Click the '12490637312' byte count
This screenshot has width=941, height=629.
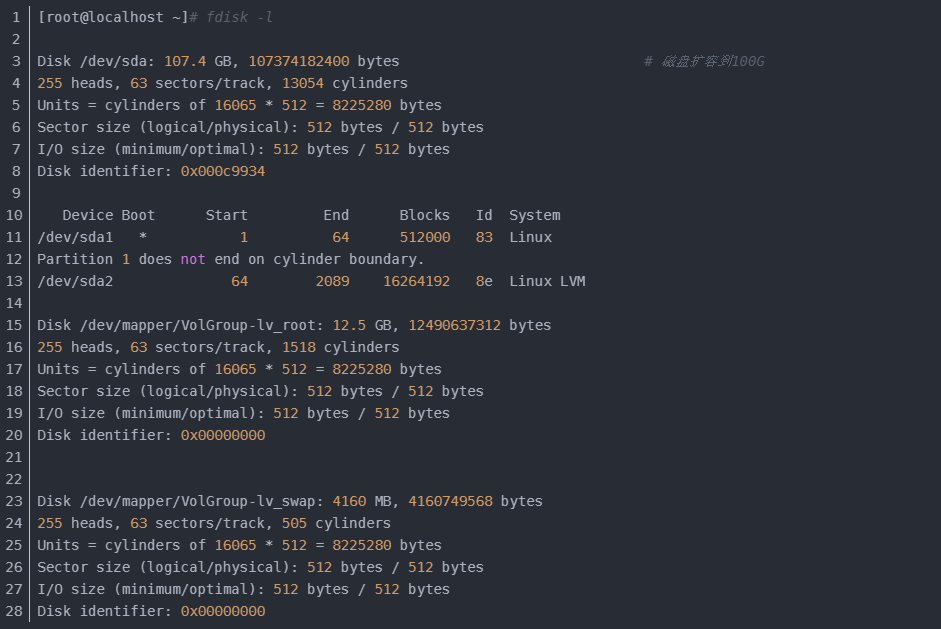click(454, 325)
